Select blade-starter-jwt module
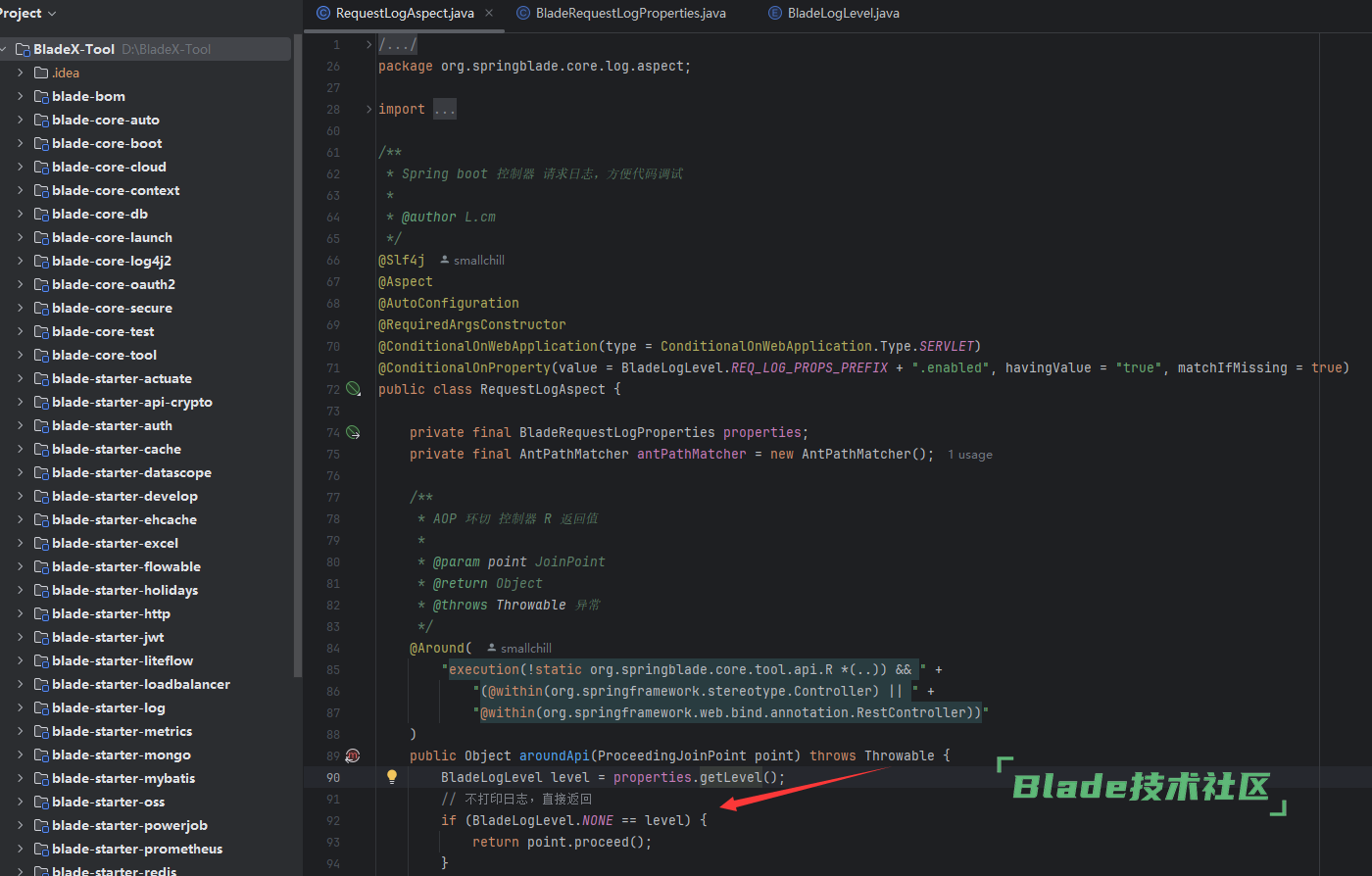The height and width of the screenshot is (876, 1372). pyautogui.click(x=108, y=637)
